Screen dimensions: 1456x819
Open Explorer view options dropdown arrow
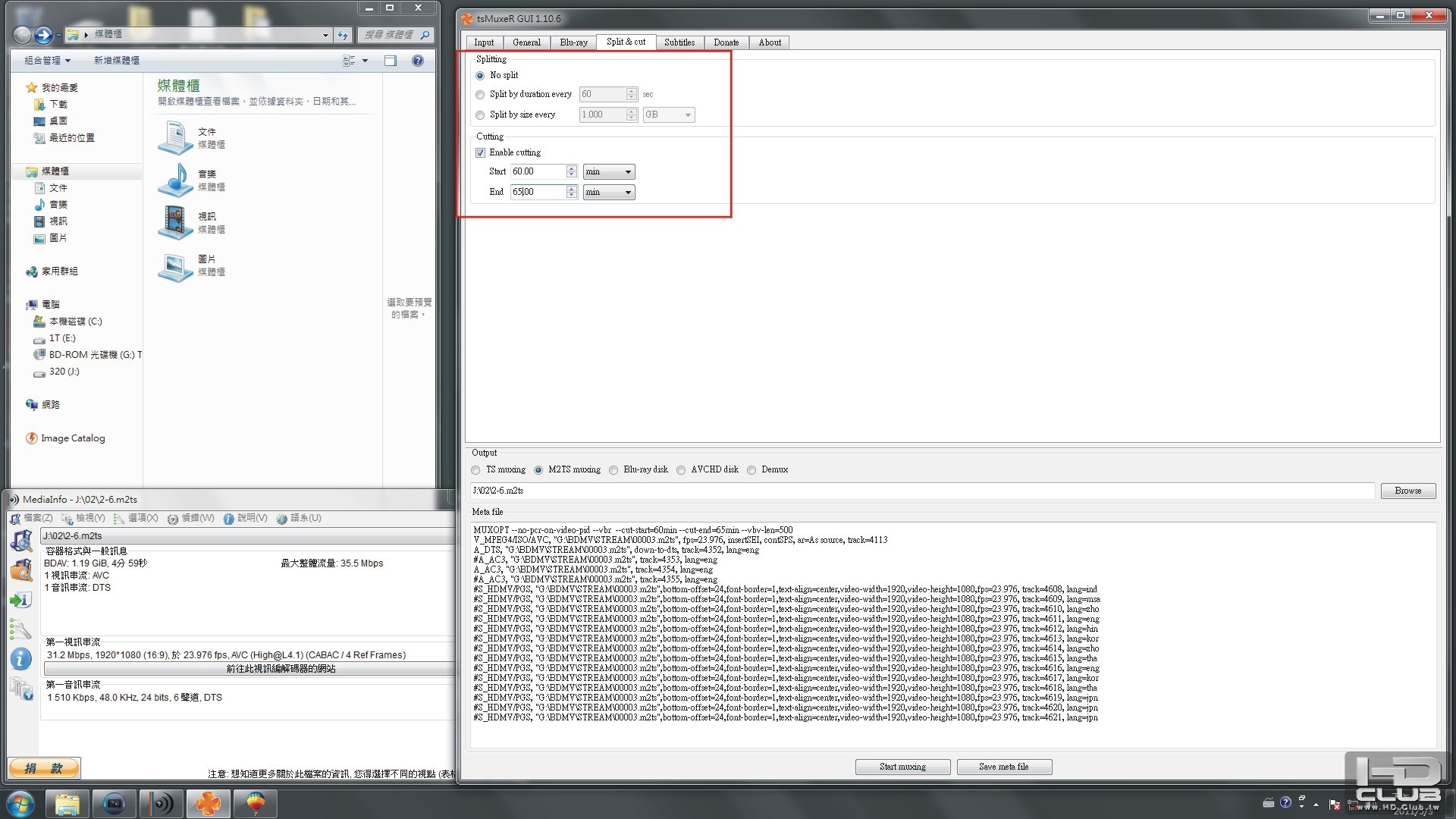[x=366, y=61]
